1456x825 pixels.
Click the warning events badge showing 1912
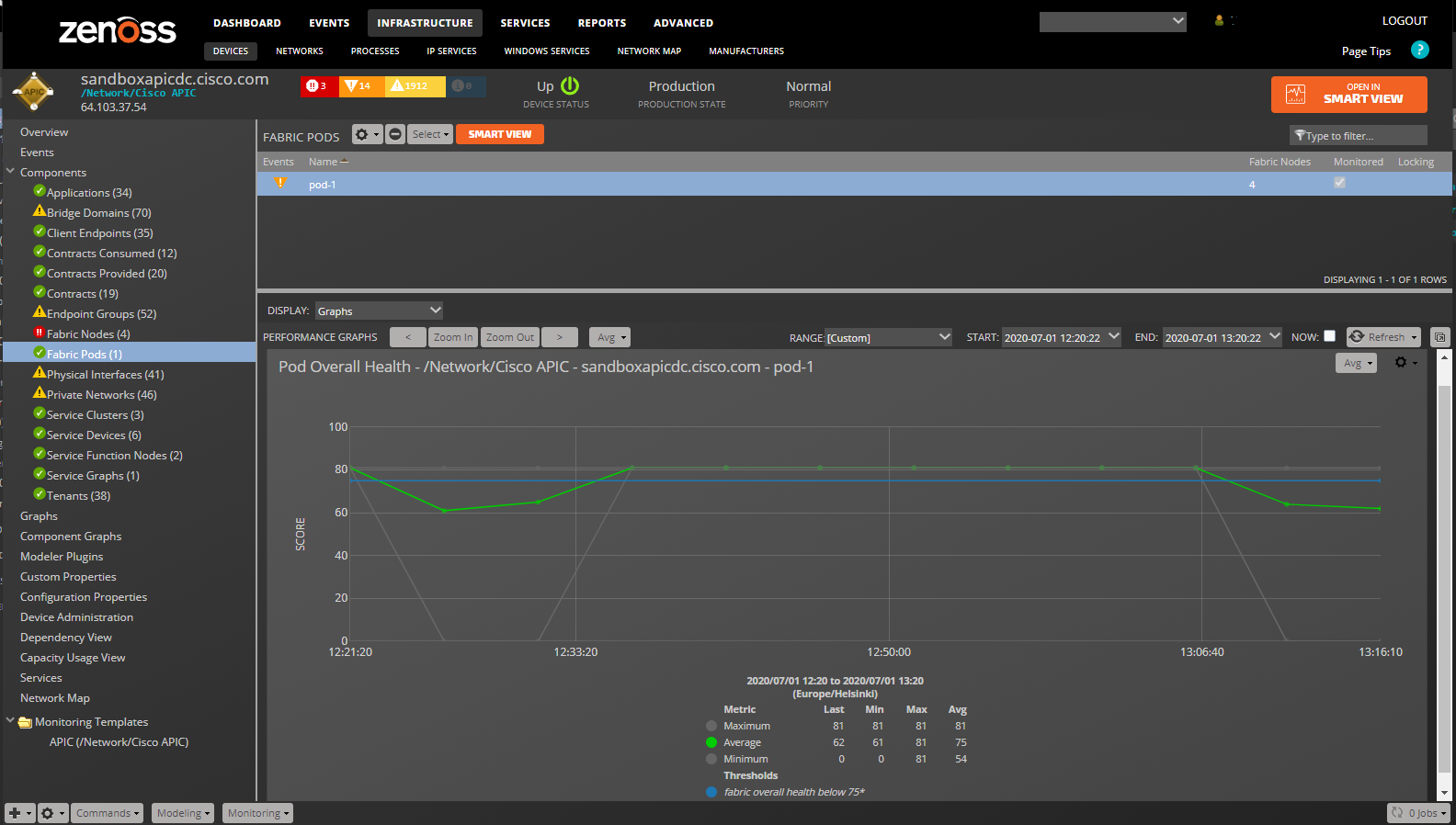tap(415, 86)
